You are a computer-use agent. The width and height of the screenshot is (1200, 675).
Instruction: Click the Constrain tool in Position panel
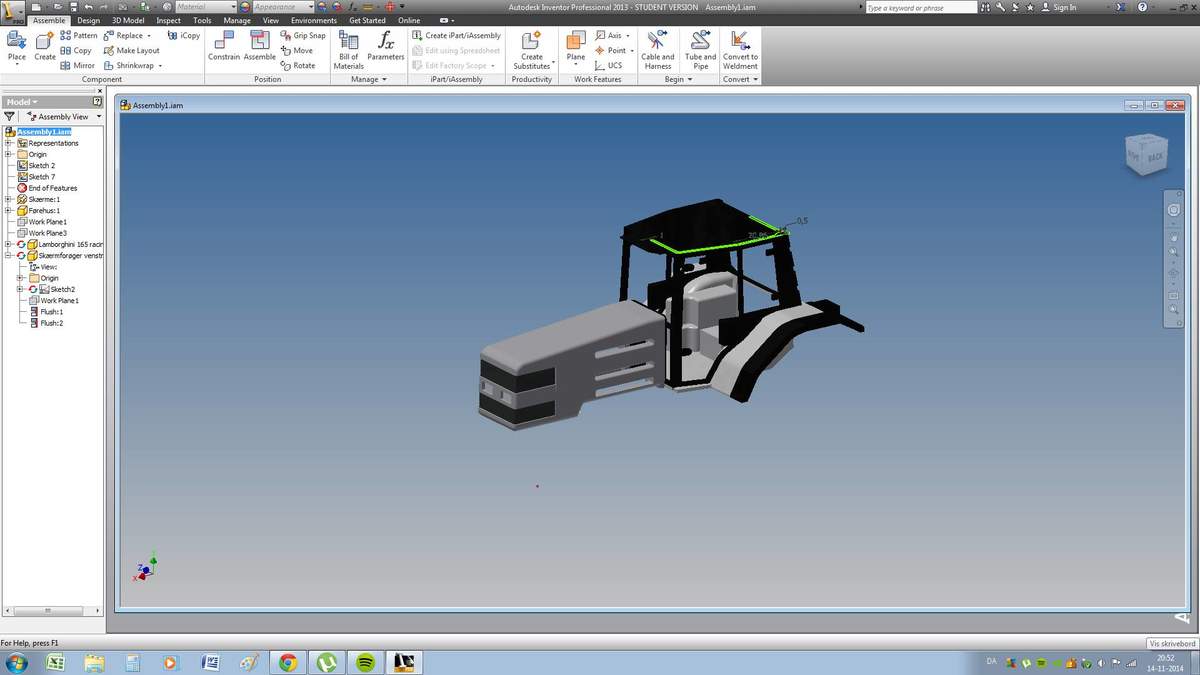point(223,46)
